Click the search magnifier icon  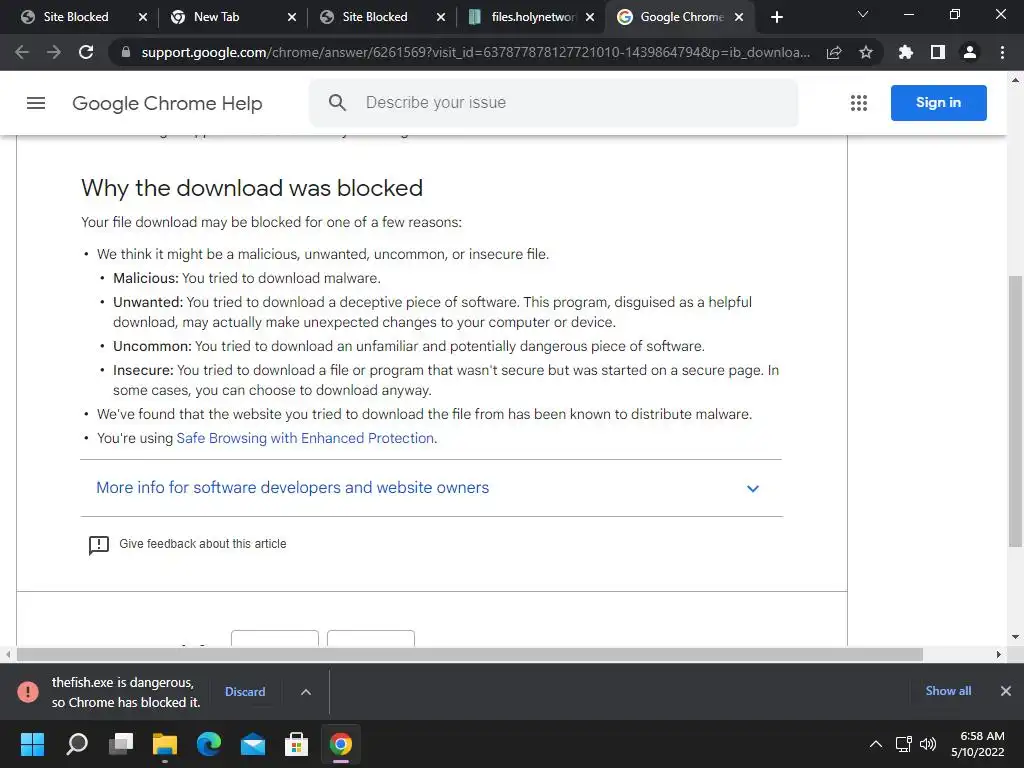[337, 103]
